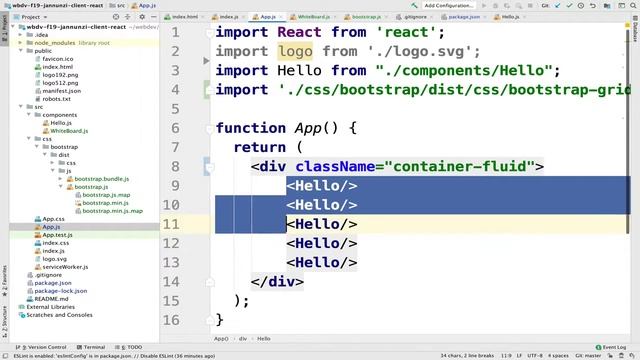Viewport: 640px width, 360px height.
Task: Click the Hello breadcrumb below the editor
Action: (x=264, y=339)
